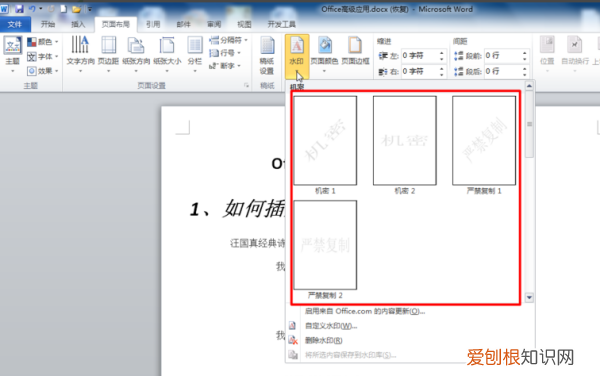Open theme Colors (颜色) dropdown

click(x=43, y=42)
